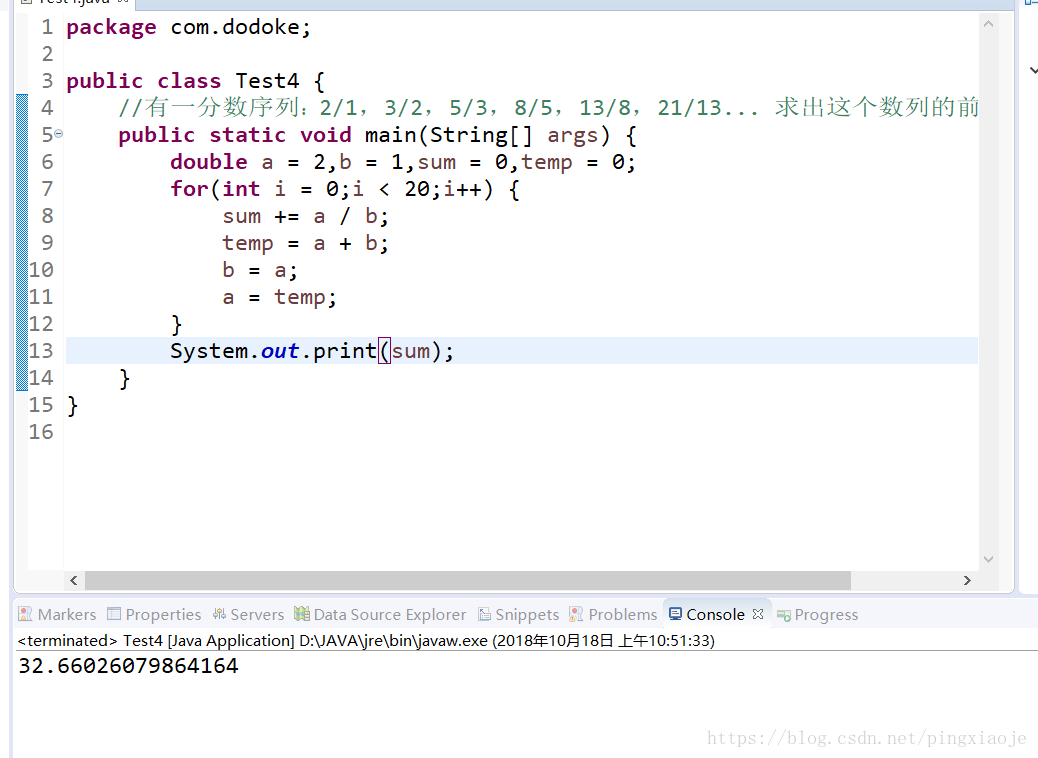The width and height of the screenshot is (1038, 758).
Task: Click the Console monitor icon
Action: click(x=675, y=614)
